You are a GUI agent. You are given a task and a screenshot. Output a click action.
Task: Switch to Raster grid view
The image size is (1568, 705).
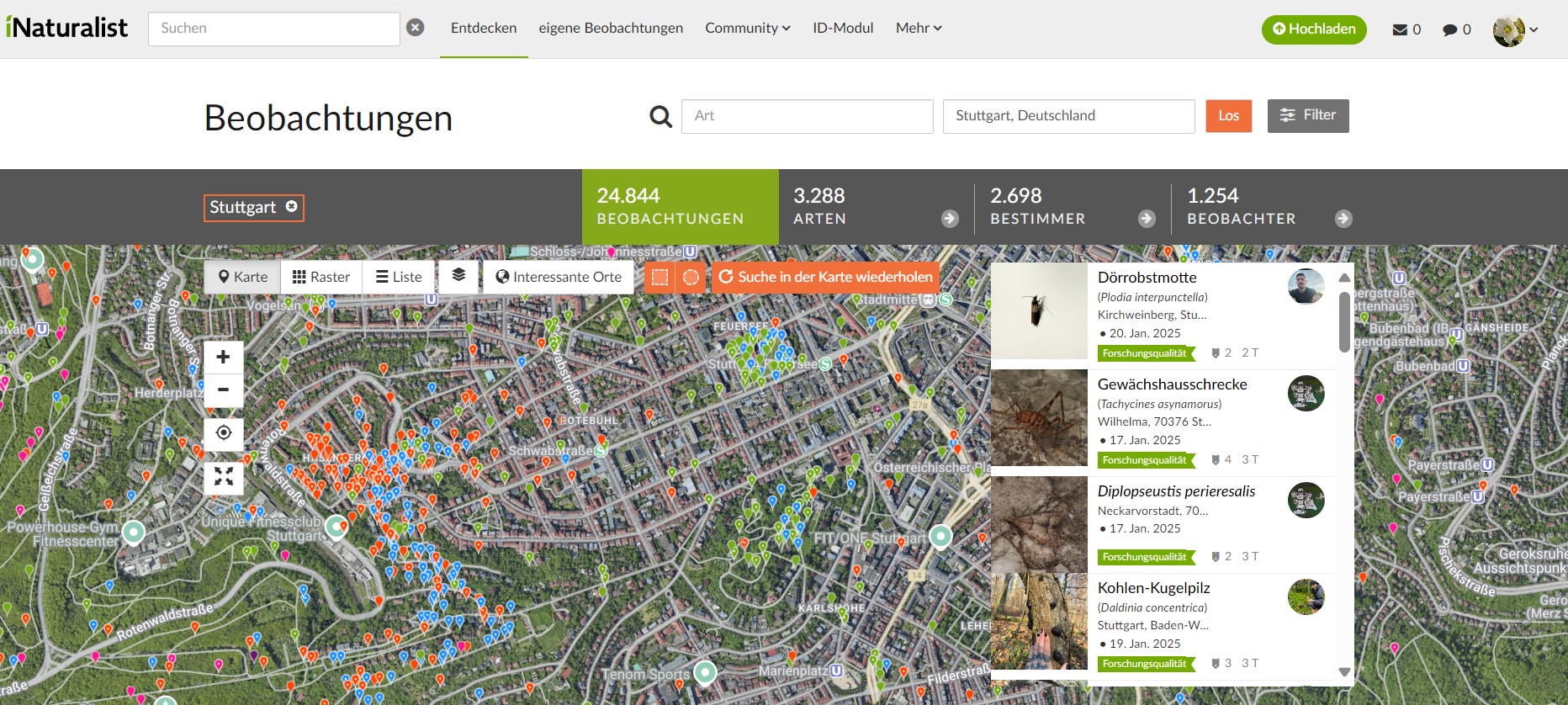tap(321, 277)
